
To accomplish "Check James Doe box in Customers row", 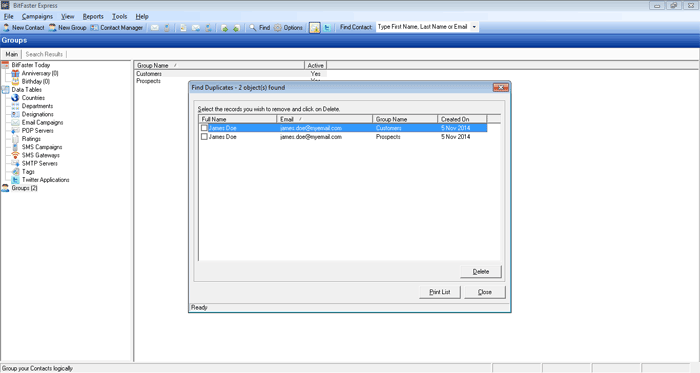I will [204, 128].
